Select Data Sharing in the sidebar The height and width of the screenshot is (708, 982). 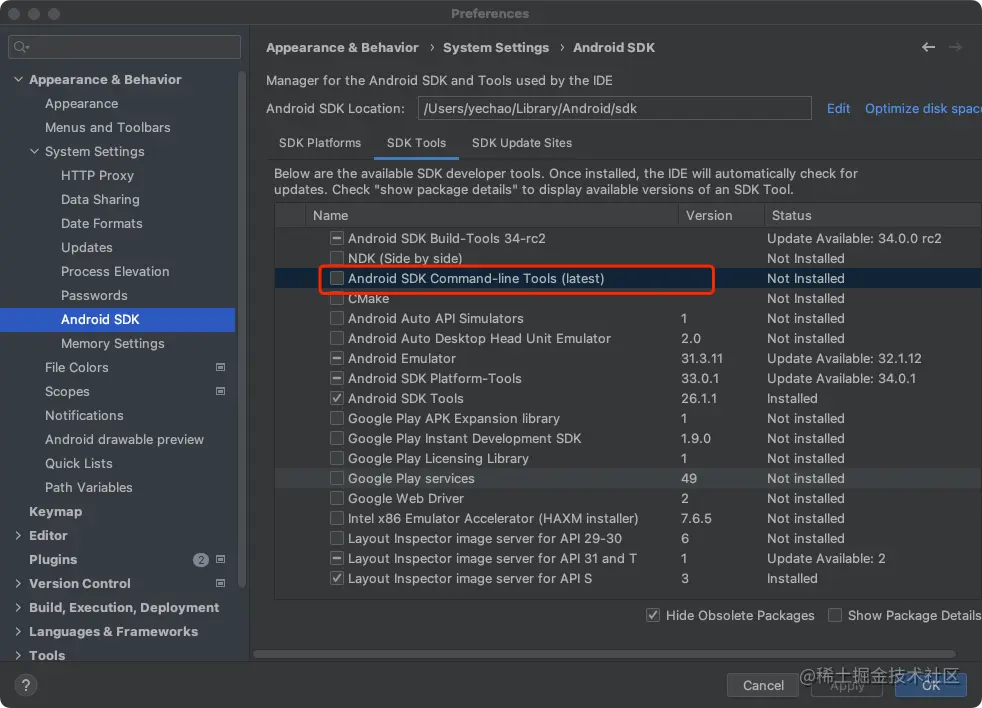[x=100, y=199]
